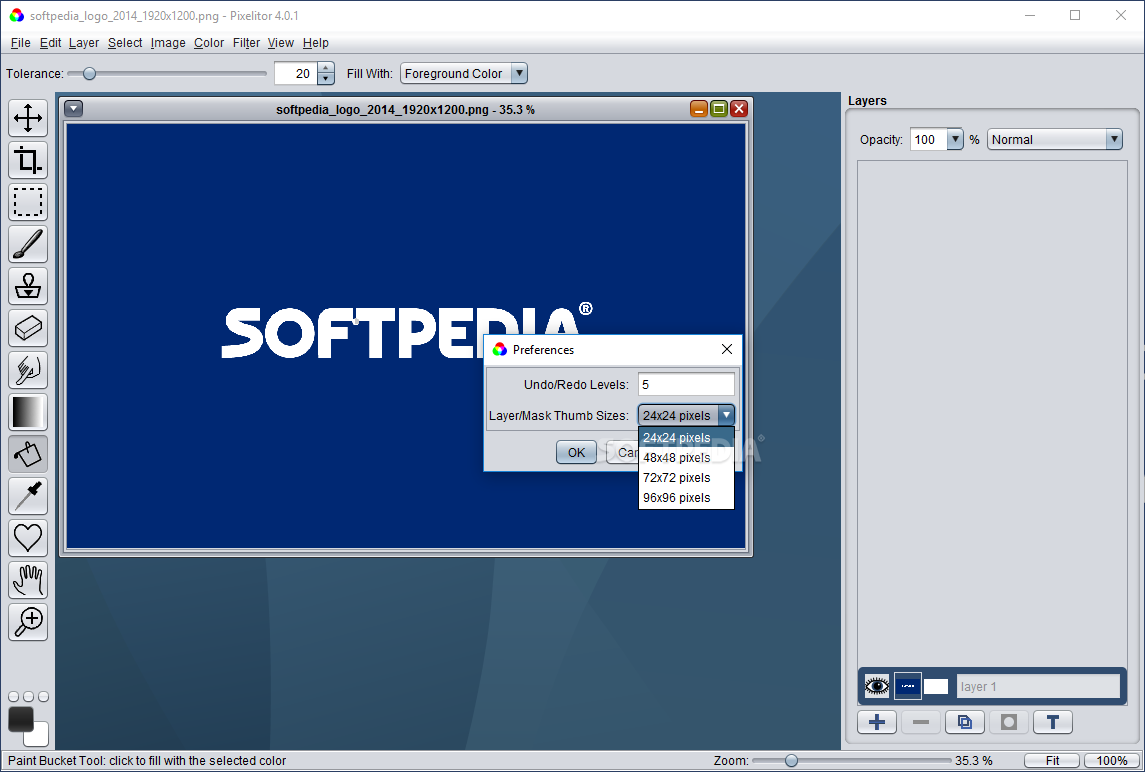Image resolution: width=1145 pixels, height=772 pixels.
Task: Select the layer 1 image thumbnail
Action: pyautogui.click(x=908, y=686)
